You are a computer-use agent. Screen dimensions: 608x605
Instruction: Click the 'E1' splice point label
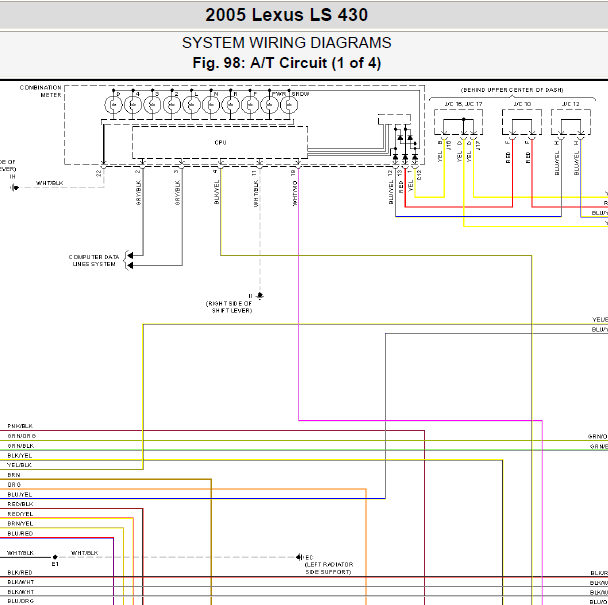tap(55, 564)
